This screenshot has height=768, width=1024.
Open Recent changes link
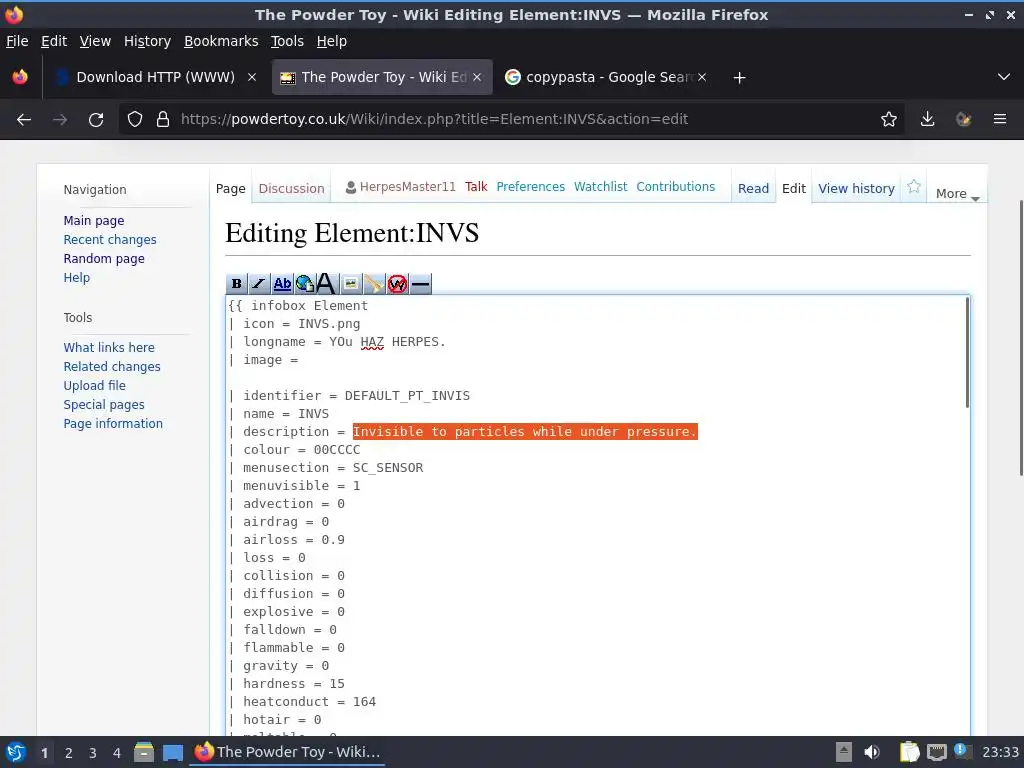tap(110, 240)
